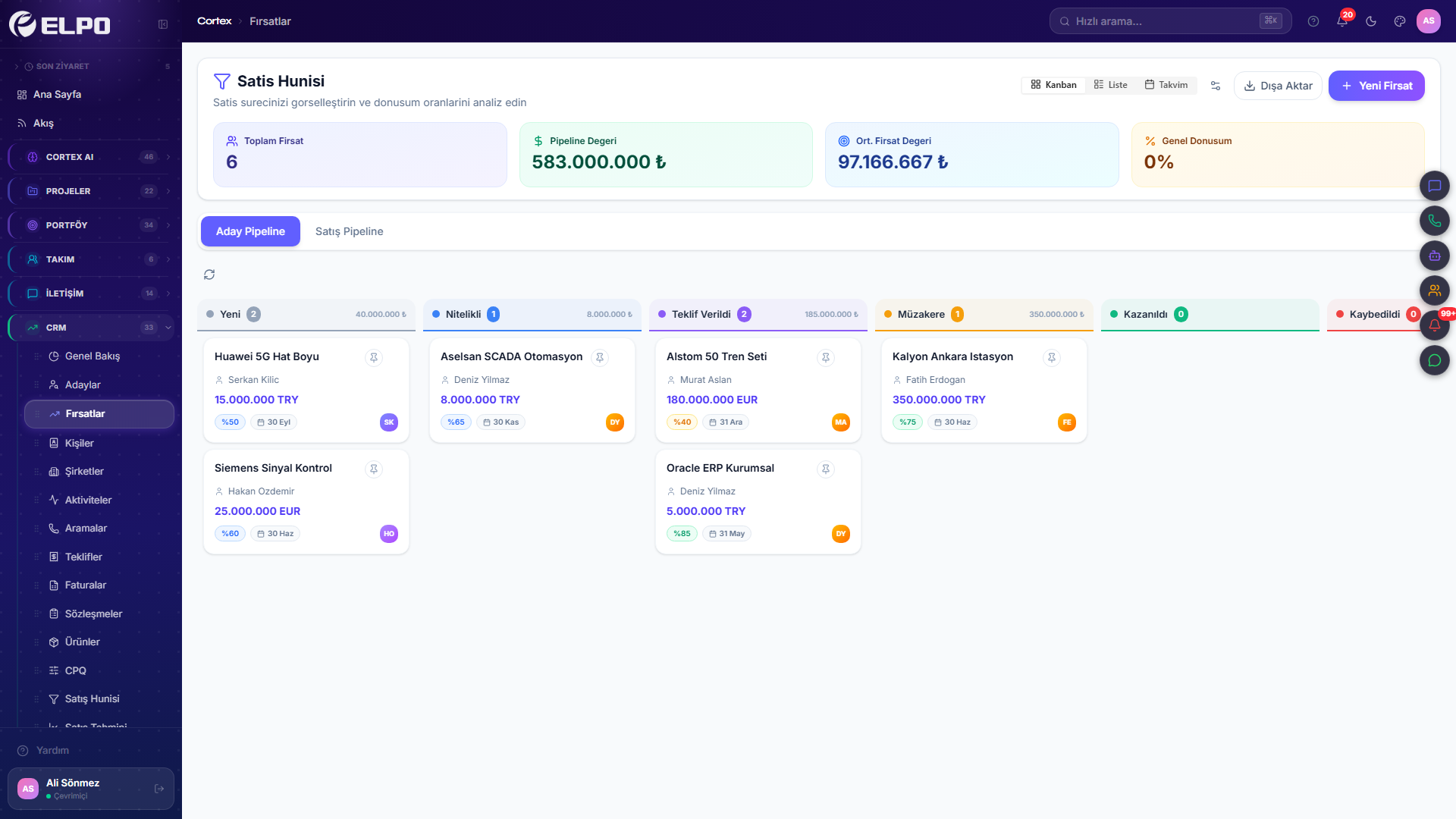Collapse the sidebar panel icon

(163, 24)
